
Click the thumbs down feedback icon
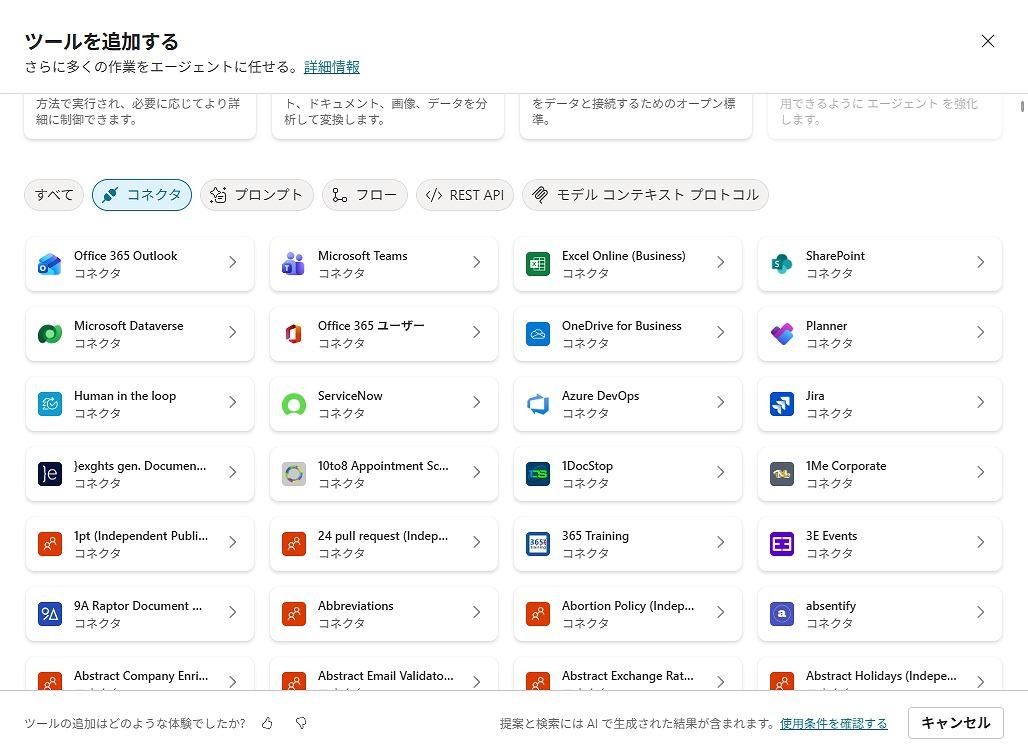pyautogui.click(x=301, y=723)
